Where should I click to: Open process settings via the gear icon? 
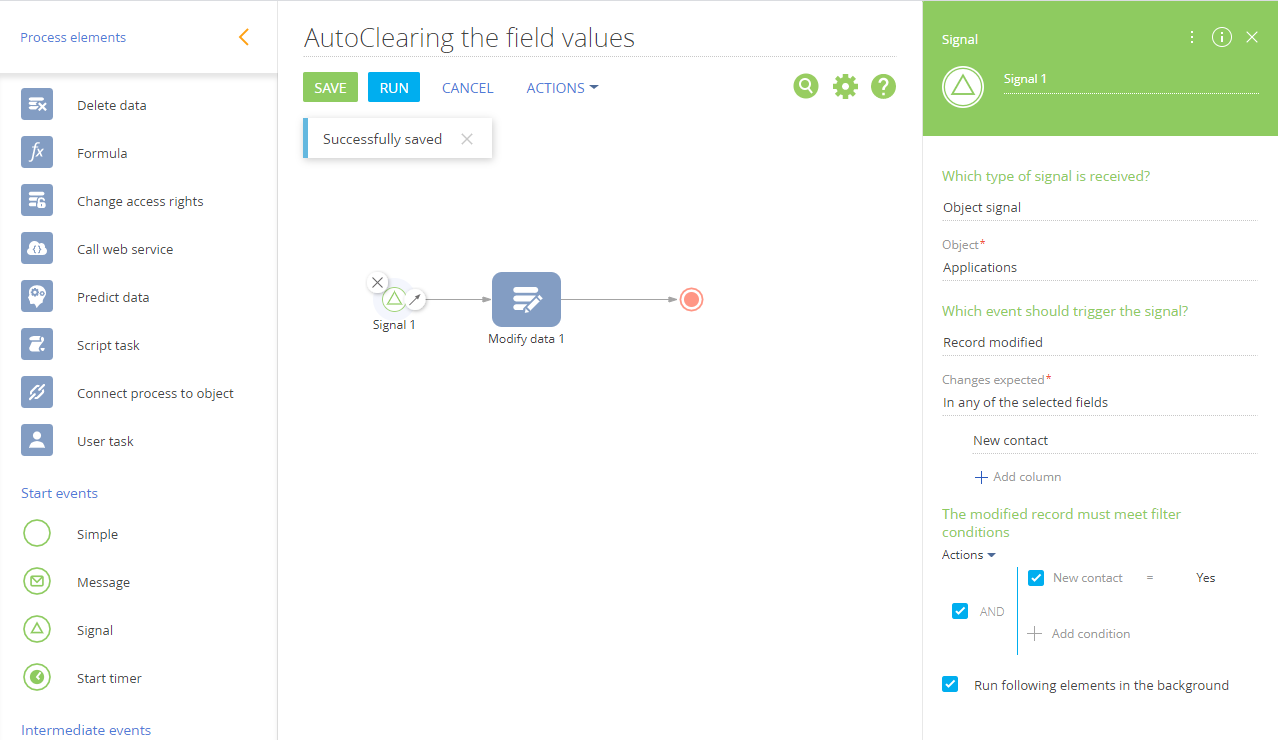(x=845, y=87)
